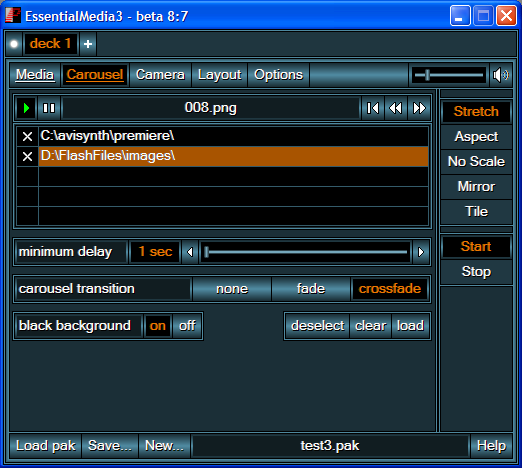
Task: Remove C:\avisynth\premiere\ folder with its X
Action: point(27,136)
